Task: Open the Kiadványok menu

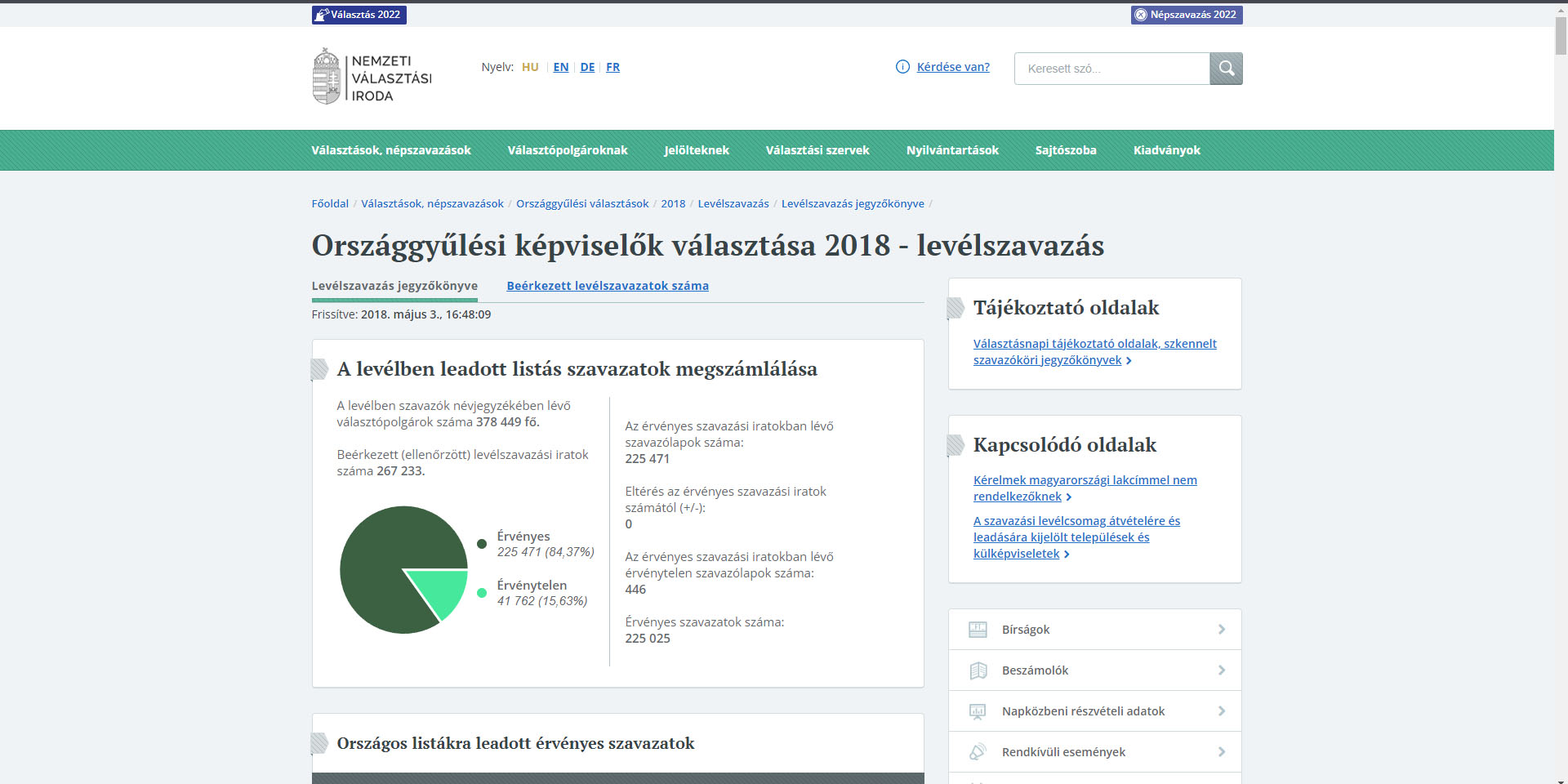Action: click(x=1167, y=150)
